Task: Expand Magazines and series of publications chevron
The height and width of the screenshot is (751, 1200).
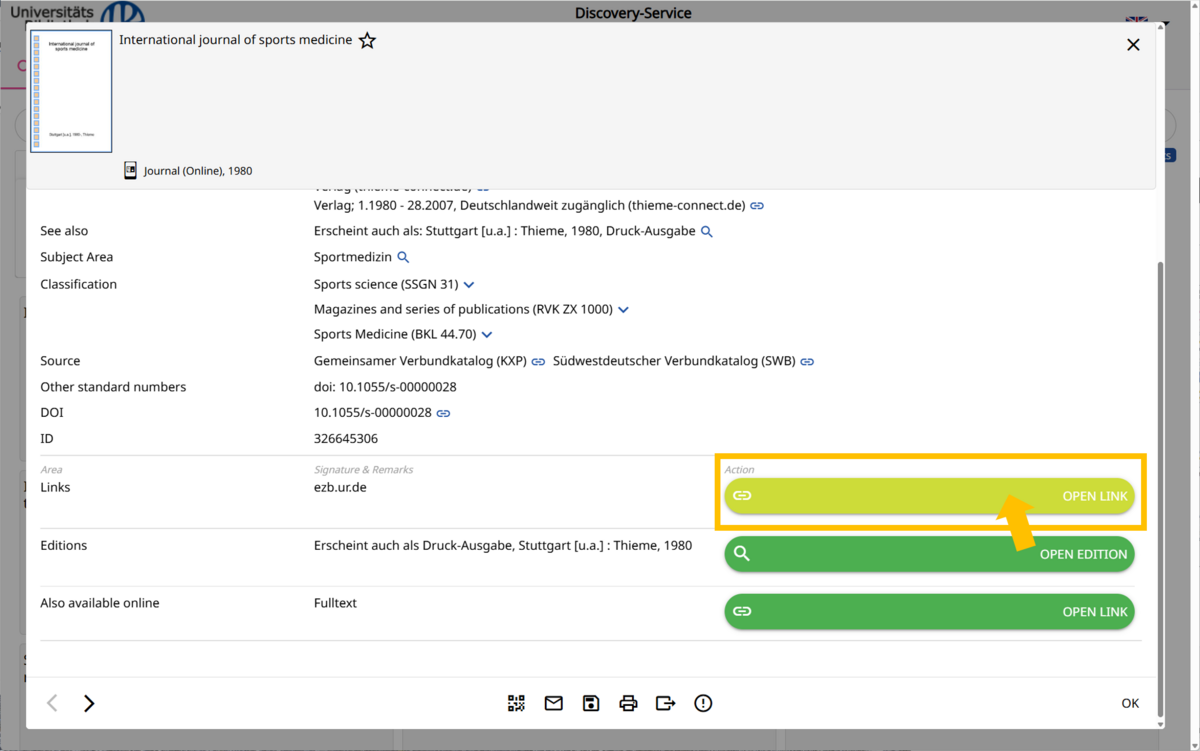Action: [x=623, y=310]
